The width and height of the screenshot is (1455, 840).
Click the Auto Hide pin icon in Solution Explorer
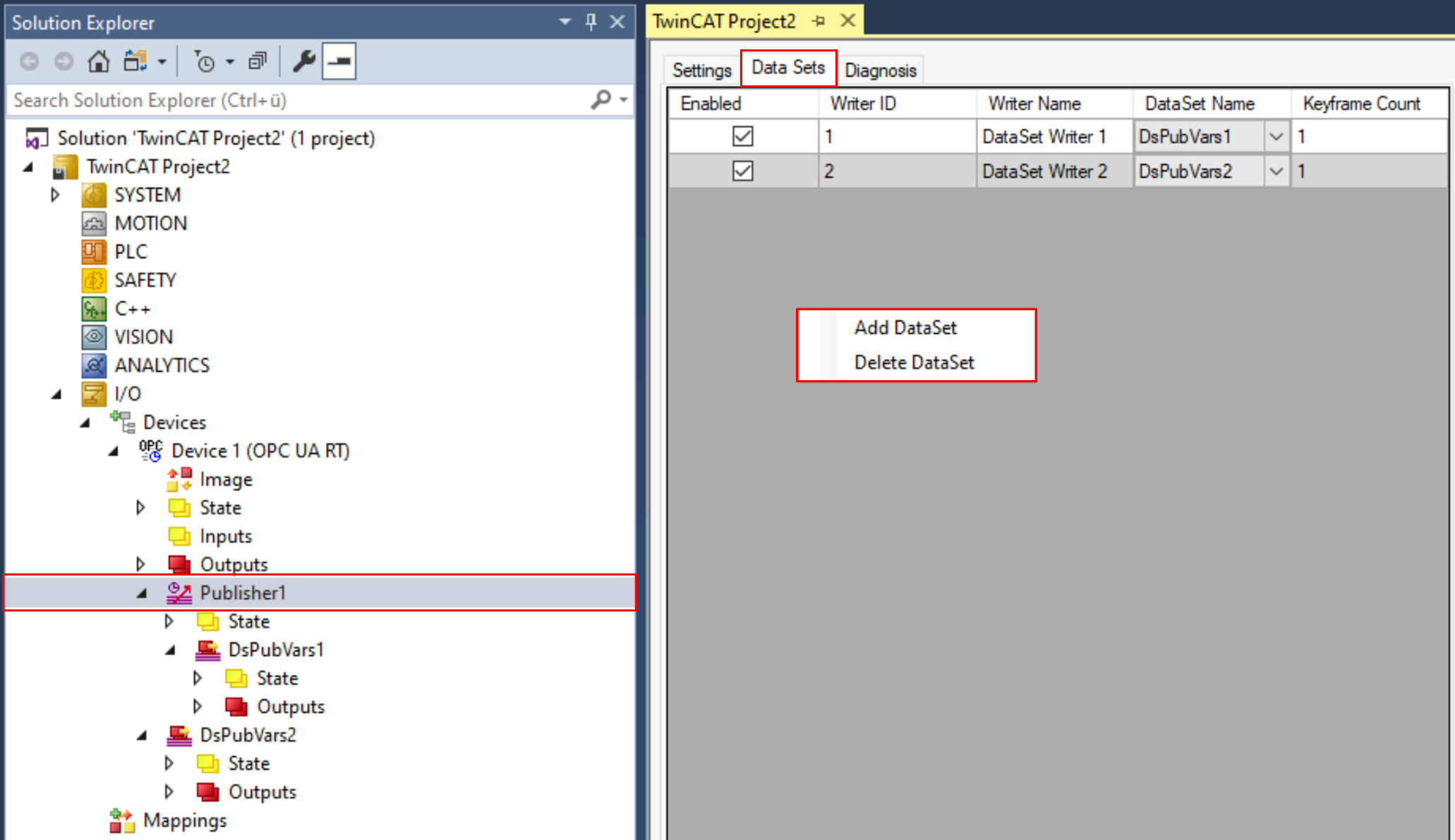tap(591, 22)
